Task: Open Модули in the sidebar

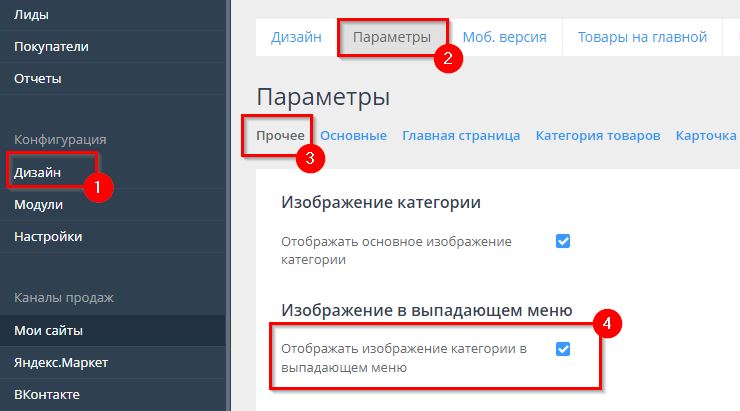Action: click(x=38, y=205)
